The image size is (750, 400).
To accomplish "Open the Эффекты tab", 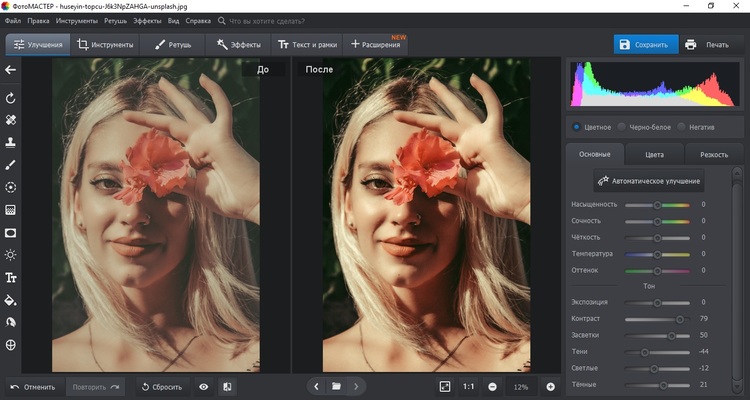I will tap(238, 45).
